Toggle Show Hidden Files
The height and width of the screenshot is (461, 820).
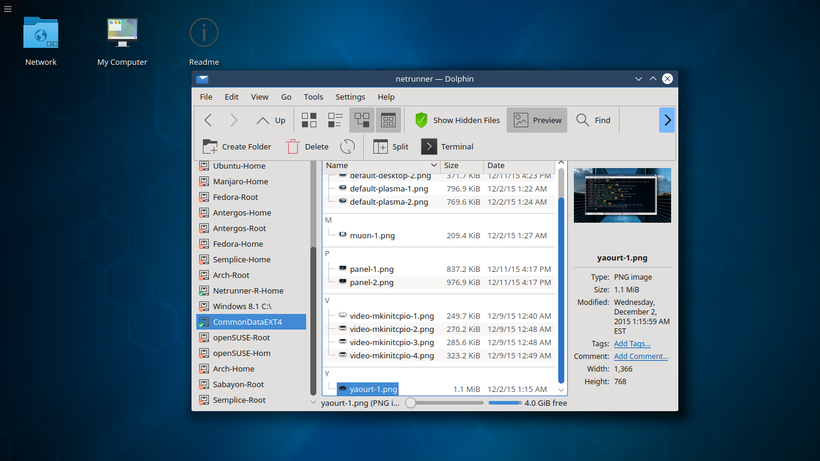(x=458, y=120)
